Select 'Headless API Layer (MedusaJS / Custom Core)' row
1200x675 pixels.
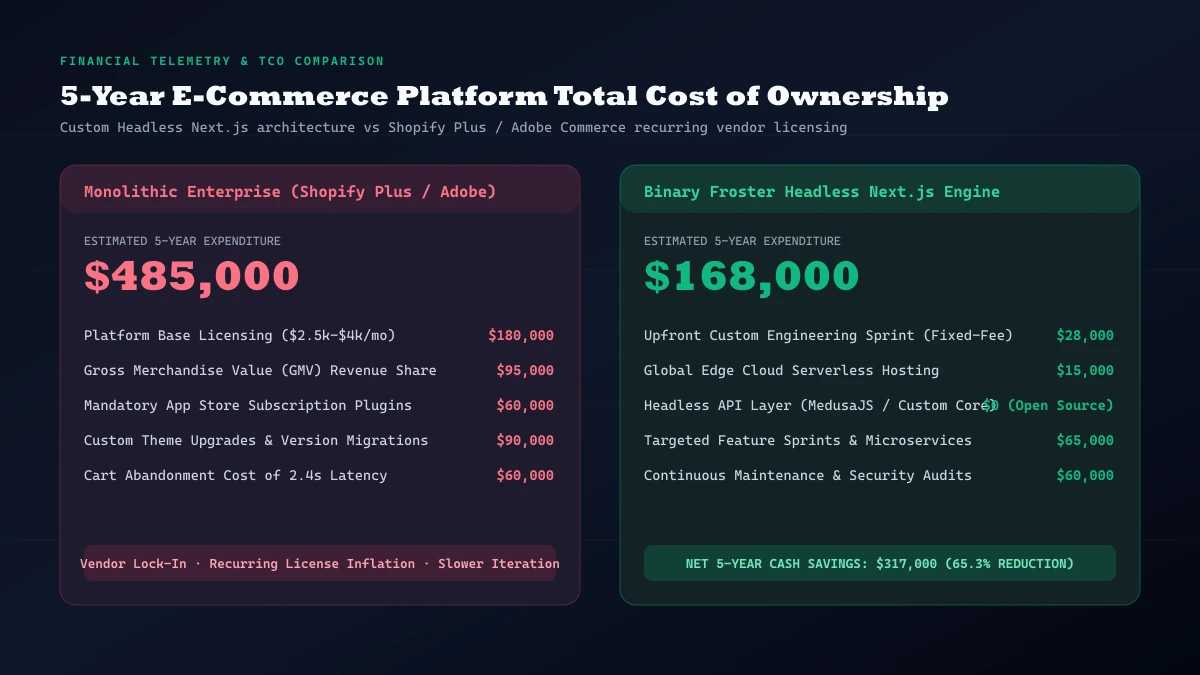click(879, 406)
